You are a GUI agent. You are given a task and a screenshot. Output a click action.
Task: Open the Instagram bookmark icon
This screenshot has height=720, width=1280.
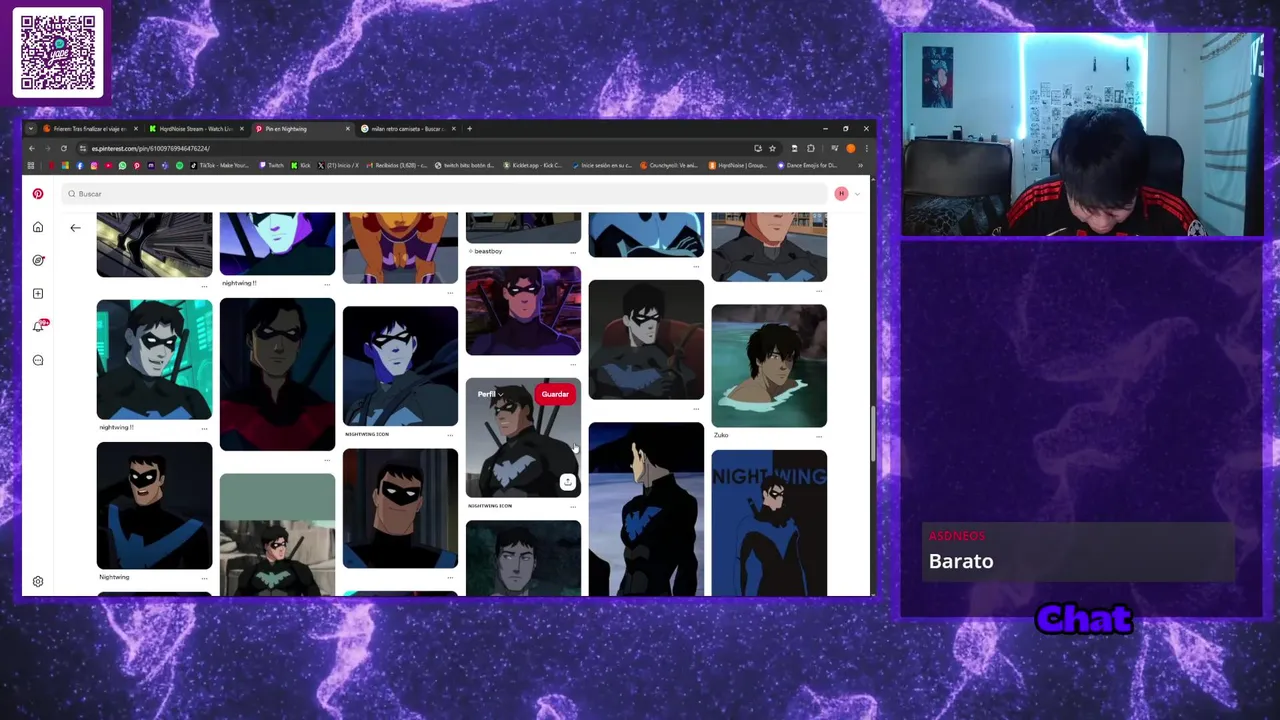[94, 165]
